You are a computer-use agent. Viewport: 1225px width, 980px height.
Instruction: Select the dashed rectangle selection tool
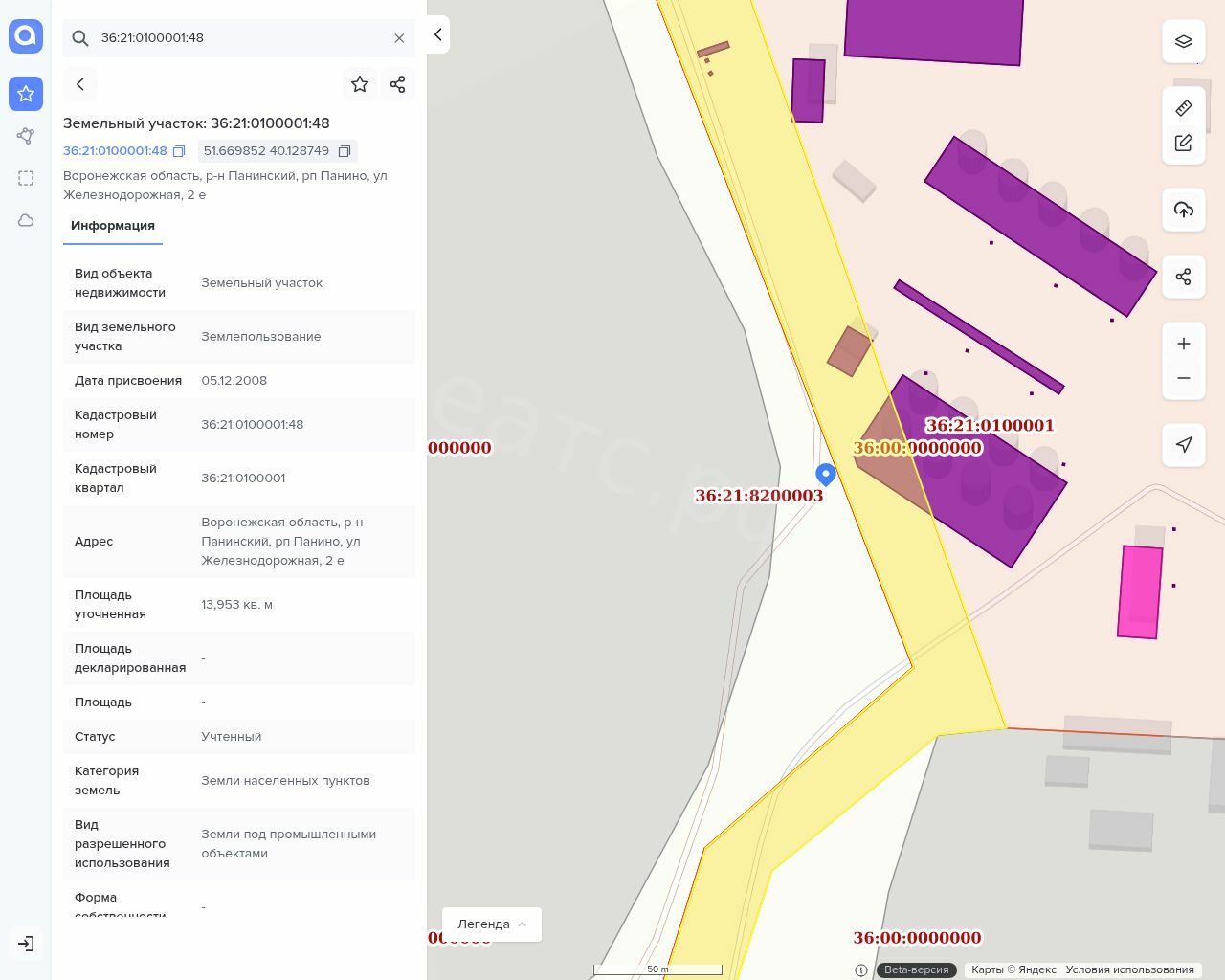(26, 178)
